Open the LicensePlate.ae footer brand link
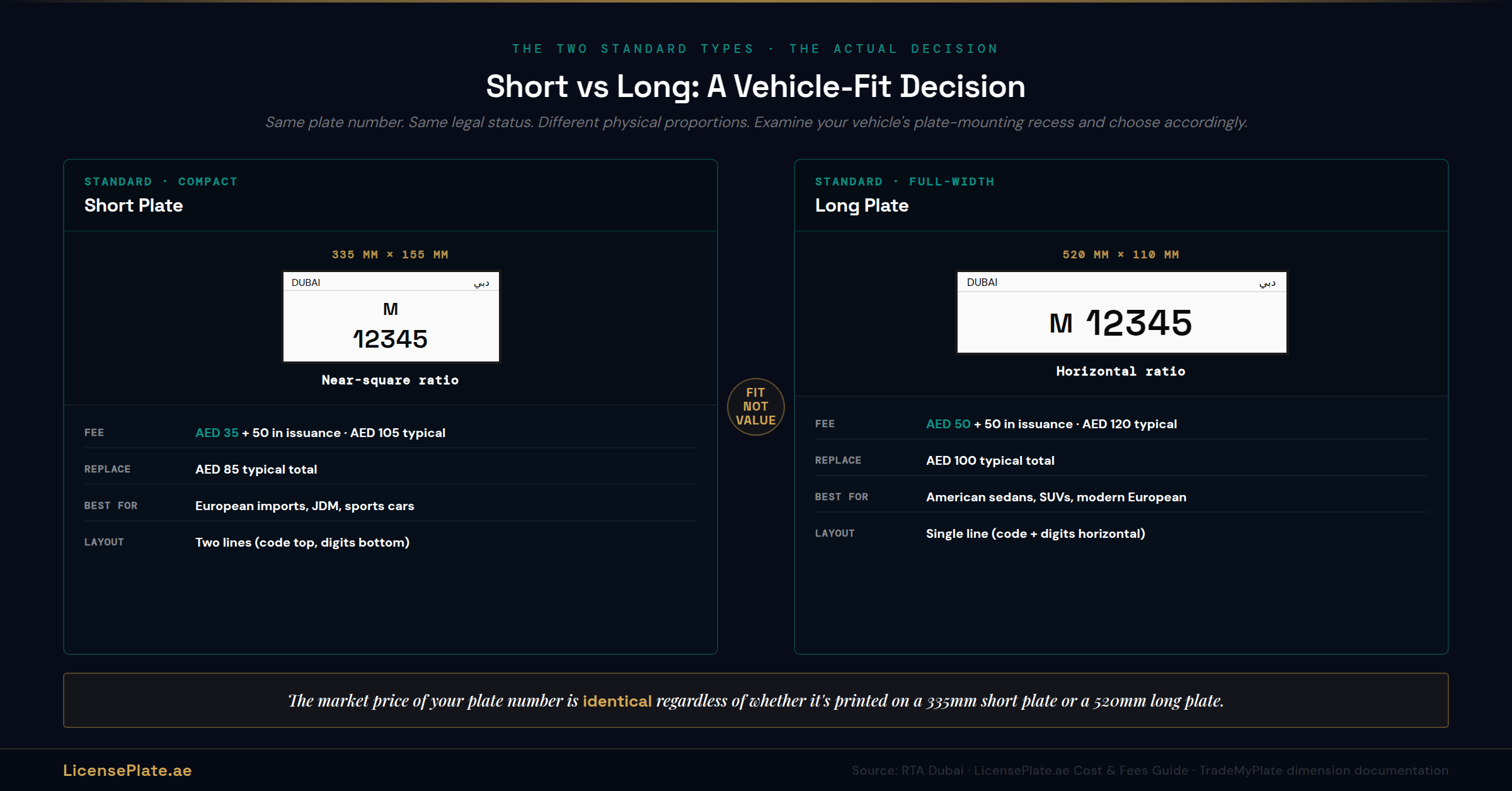The height and width of the screenshot is (791, 1512). 127,770
